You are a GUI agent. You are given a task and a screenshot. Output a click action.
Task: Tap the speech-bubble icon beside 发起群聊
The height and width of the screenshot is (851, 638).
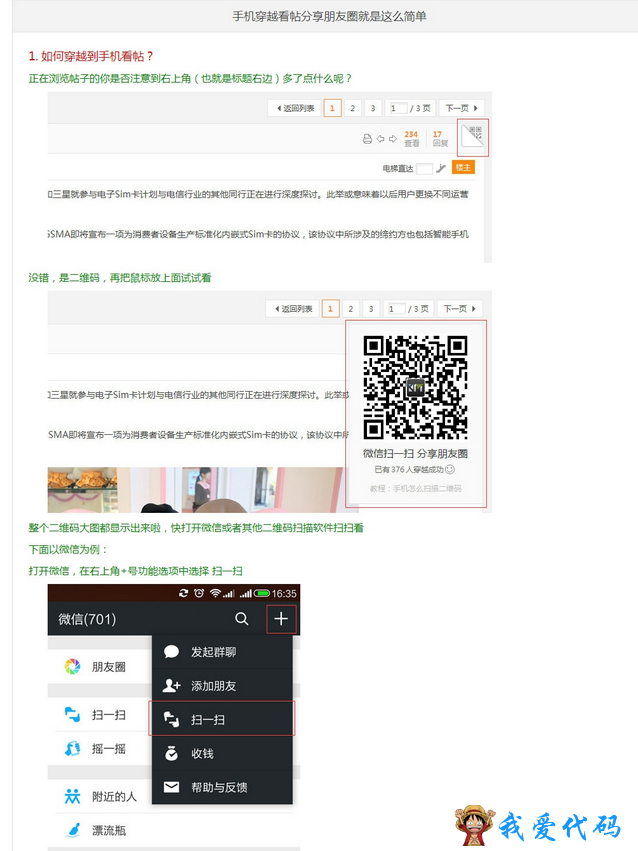click(171, 651)
